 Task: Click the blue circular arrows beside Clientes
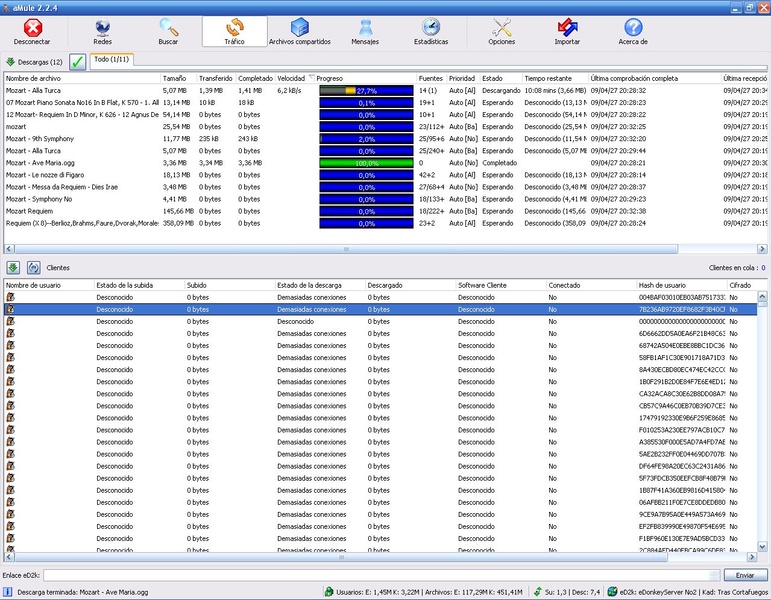click(33, 268)
